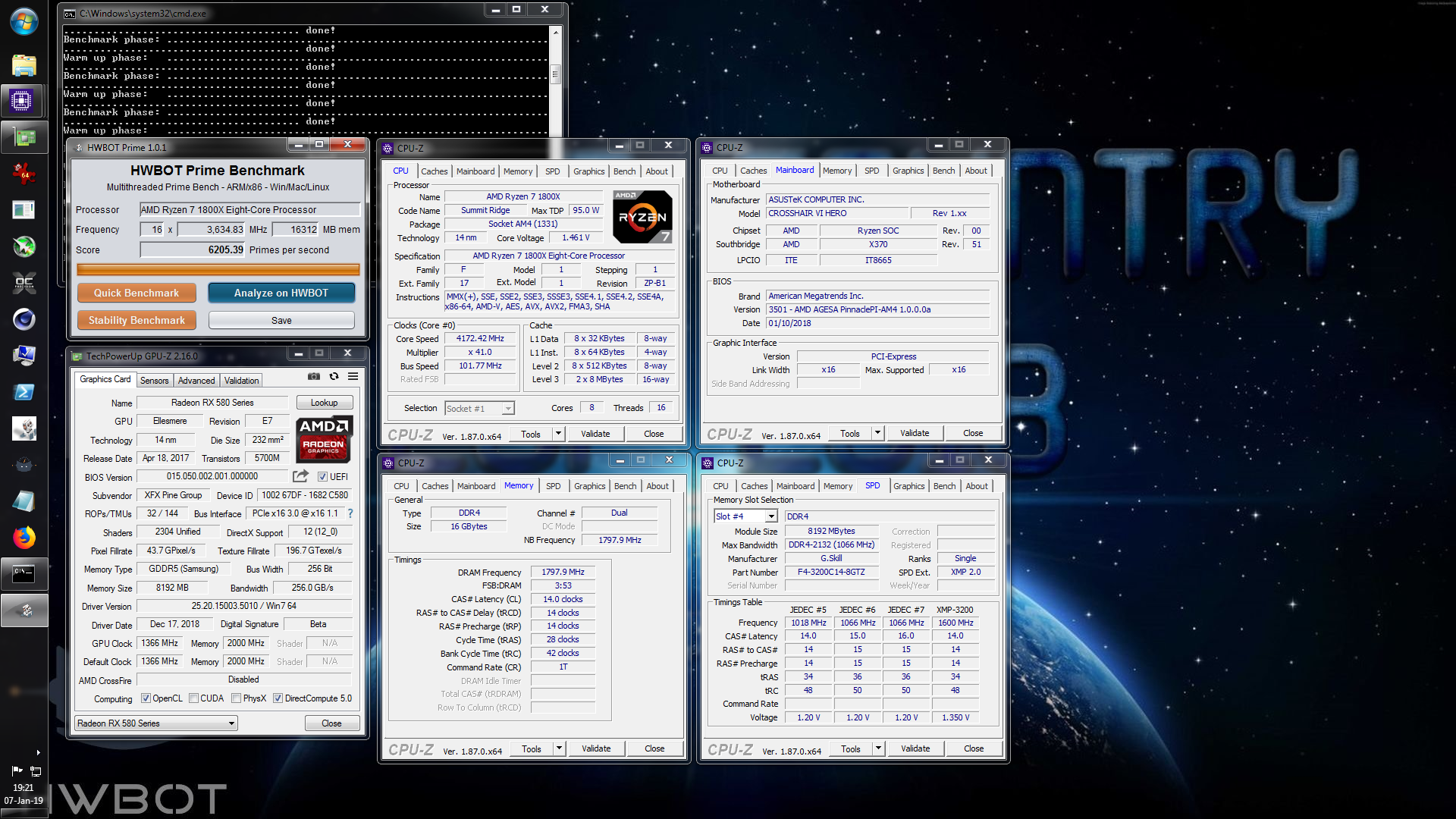Click the Ryzen 7 logo in CPU-Z
Image resolution: width=1456 pixels, height=819 pixels.
(x=642, y=217)
